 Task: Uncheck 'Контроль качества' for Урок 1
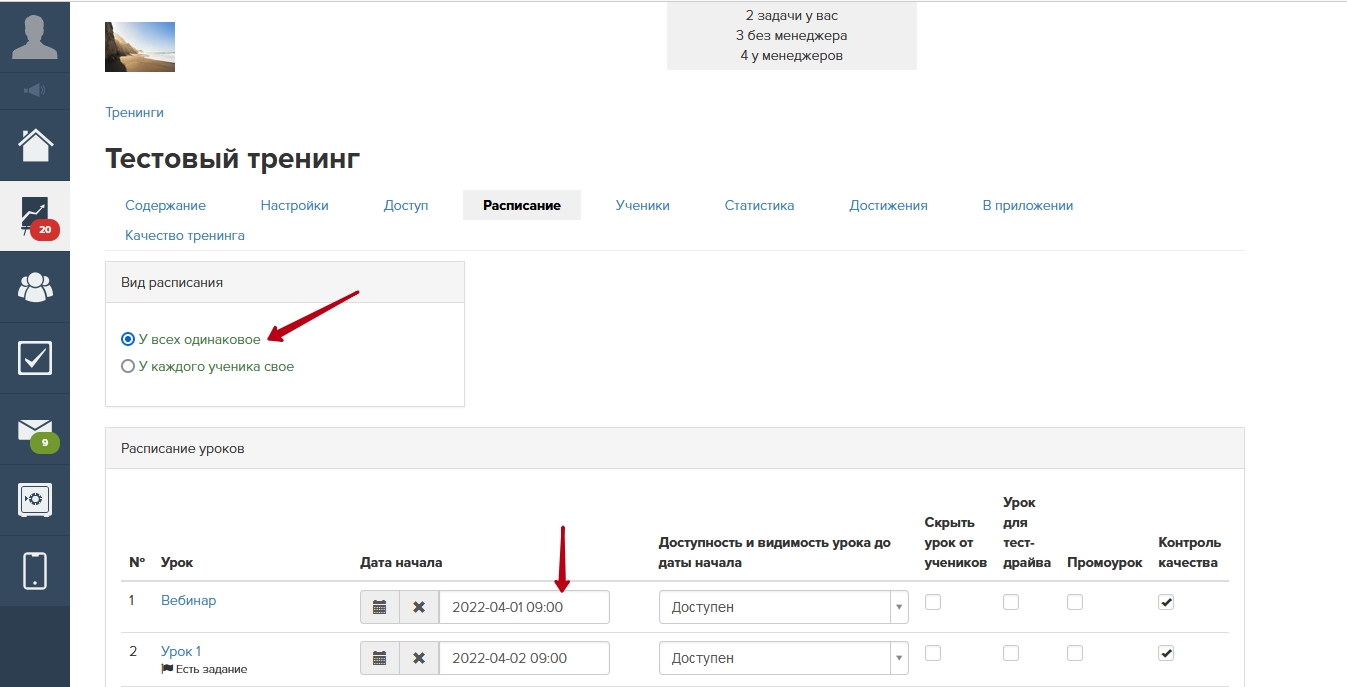pos(1166,653)
